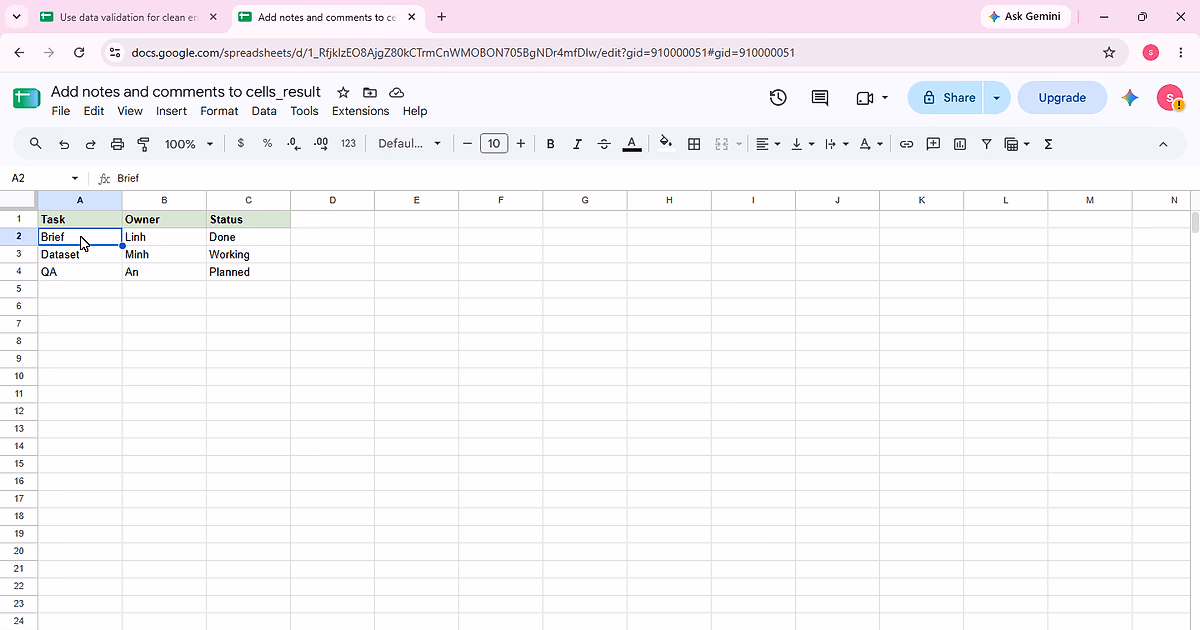
Task: Click the Print icon
Action: (x=117, y=144)
